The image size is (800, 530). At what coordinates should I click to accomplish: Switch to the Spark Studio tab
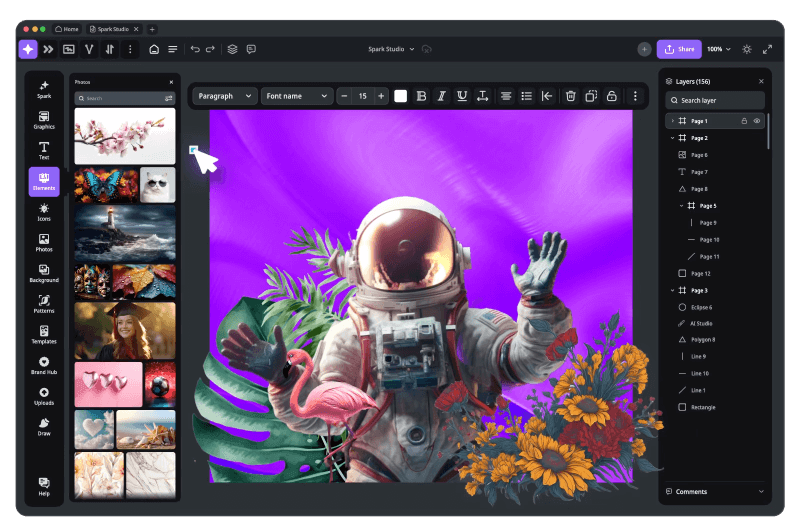tap(114, 29)
